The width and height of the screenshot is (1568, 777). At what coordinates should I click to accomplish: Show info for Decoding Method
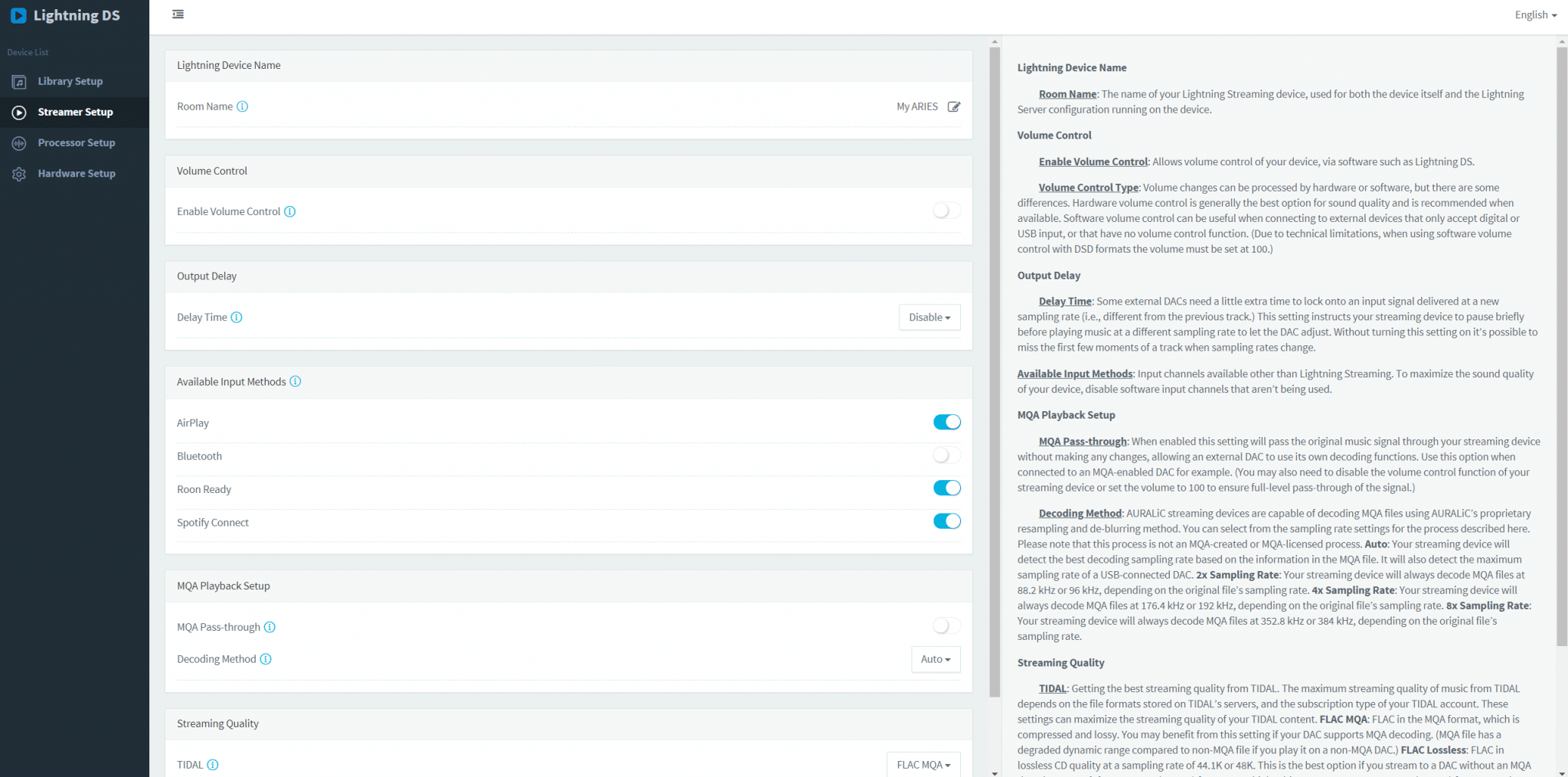point(266,659)
